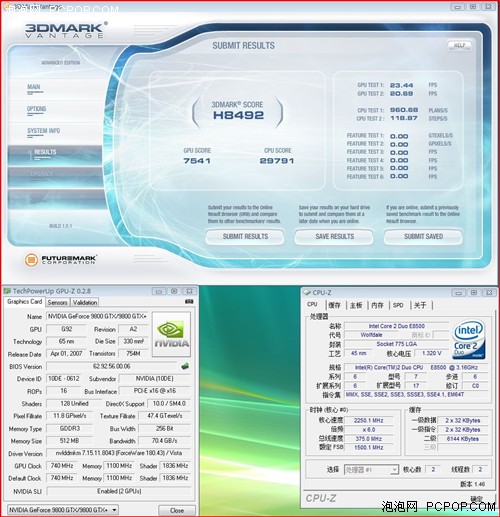Open the processor selection dropdown in CPU-Z
Viewport: 500px width, 517px height.
click(x=371, y=470)
